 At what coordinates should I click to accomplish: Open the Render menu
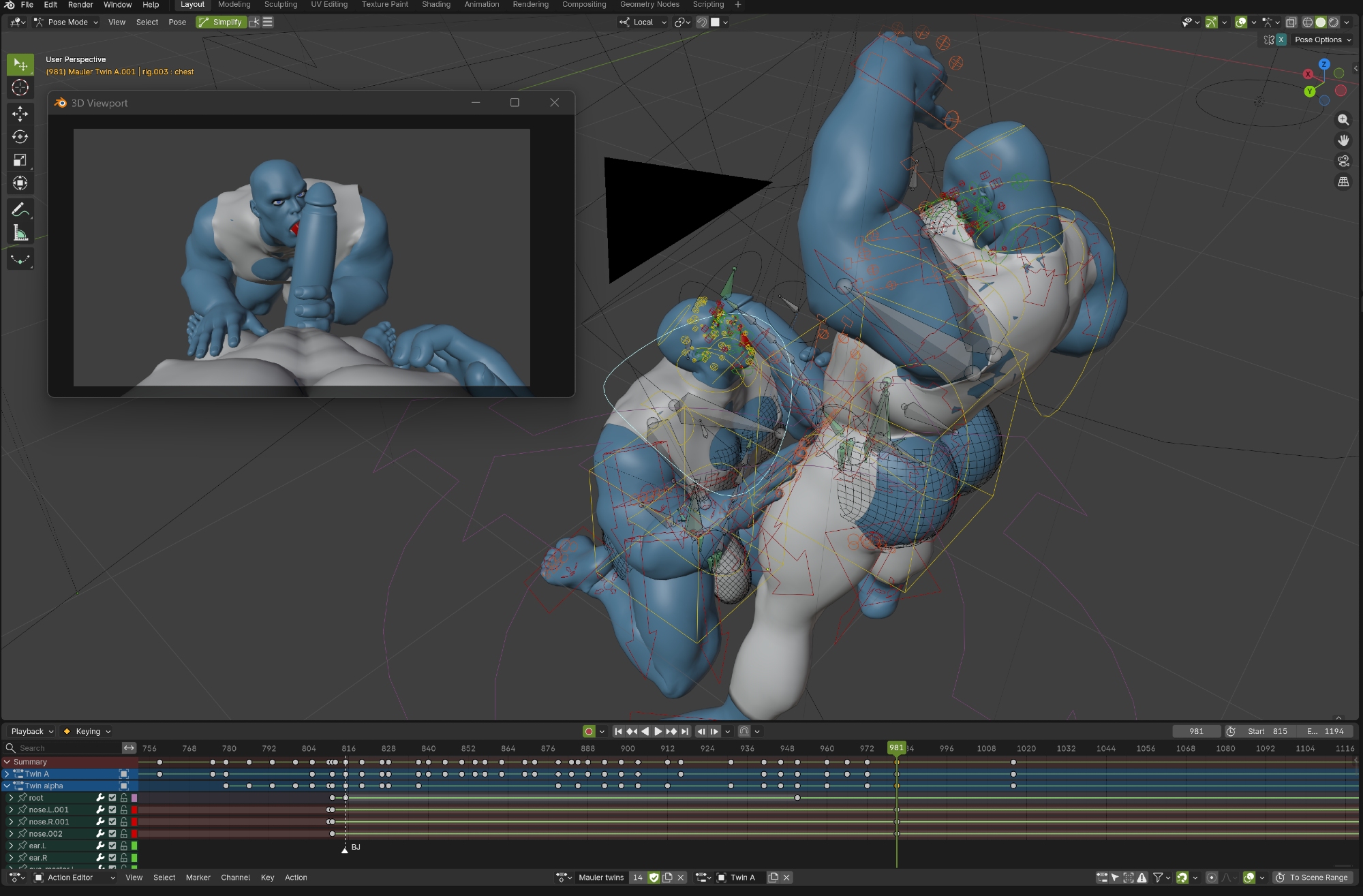click(80, 5)
